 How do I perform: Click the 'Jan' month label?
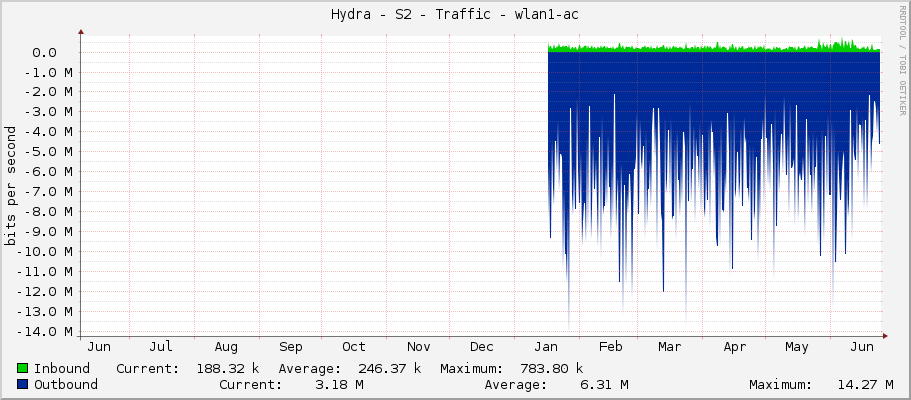tap(546, 347)
